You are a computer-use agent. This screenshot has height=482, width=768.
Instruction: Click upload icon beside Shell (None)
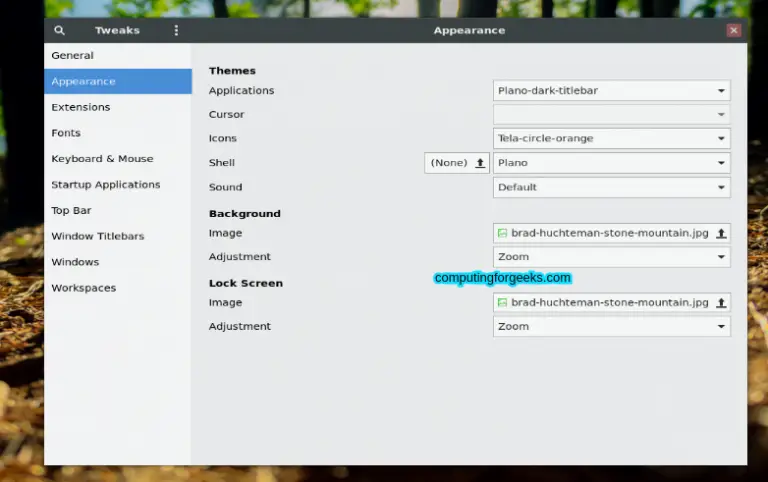coord(480,163)
